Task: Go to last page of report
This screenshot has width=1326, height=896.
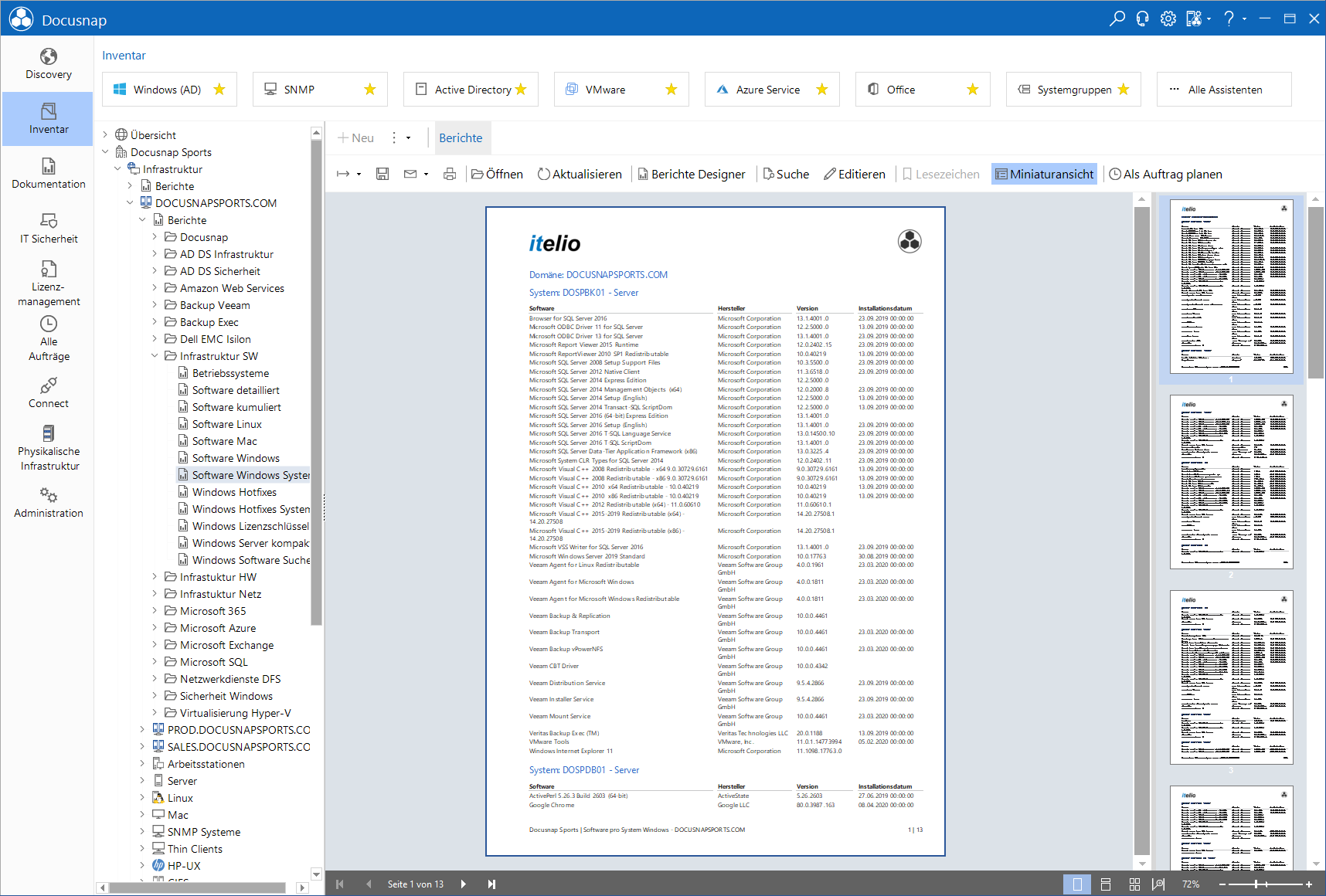Action: (491, 884)
